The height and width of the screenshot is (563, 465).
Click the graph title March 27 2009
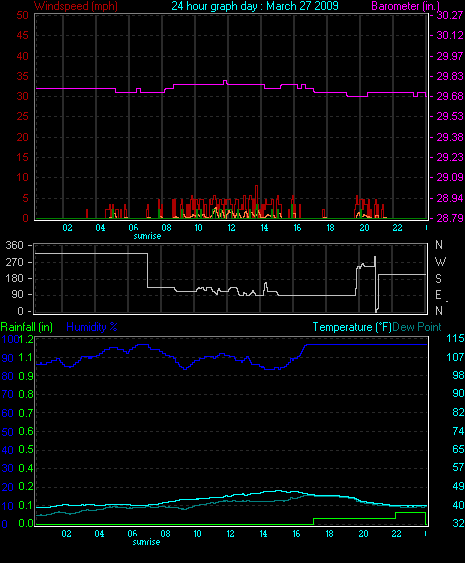tap(255, 6)
